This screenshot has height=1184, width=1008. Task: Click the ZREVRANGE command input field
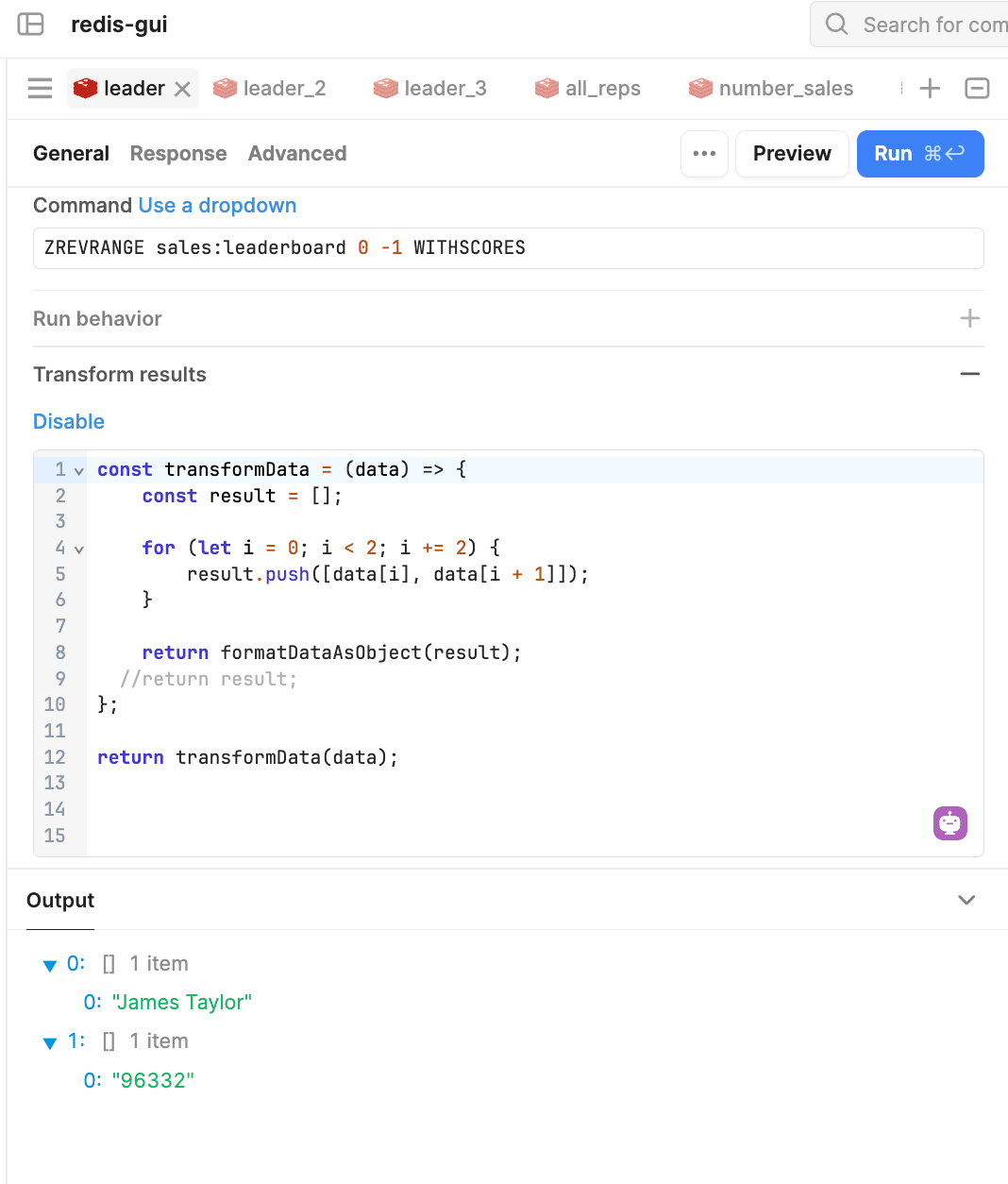[508, 248]
